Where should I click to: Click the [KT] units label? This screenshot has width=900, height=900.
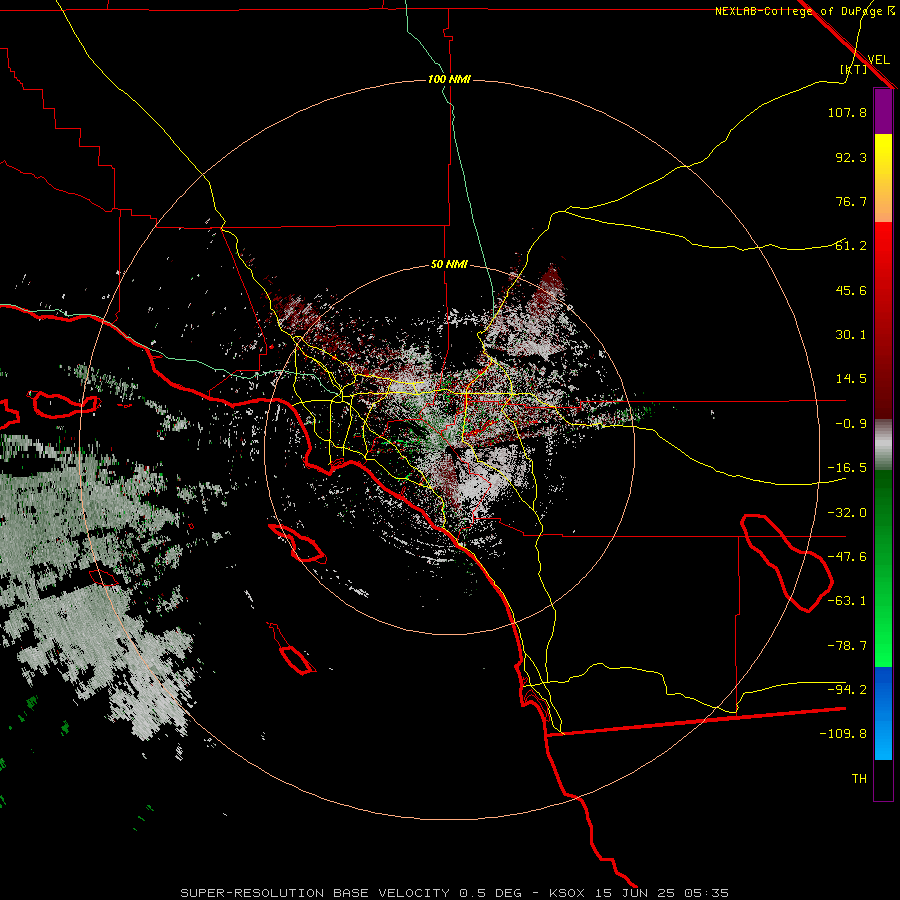tap(854, 69)
